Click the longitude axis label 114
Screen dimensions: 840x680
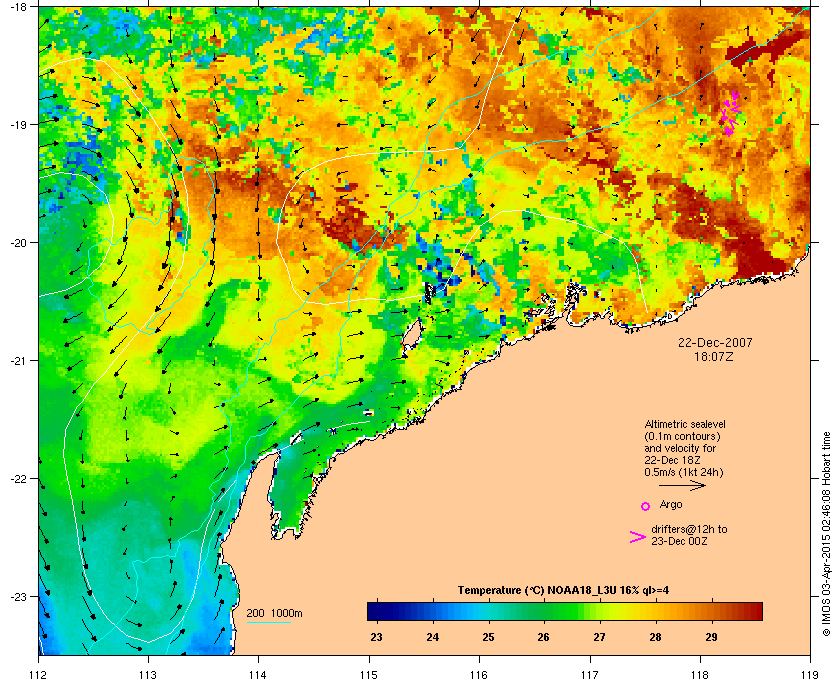259,674
